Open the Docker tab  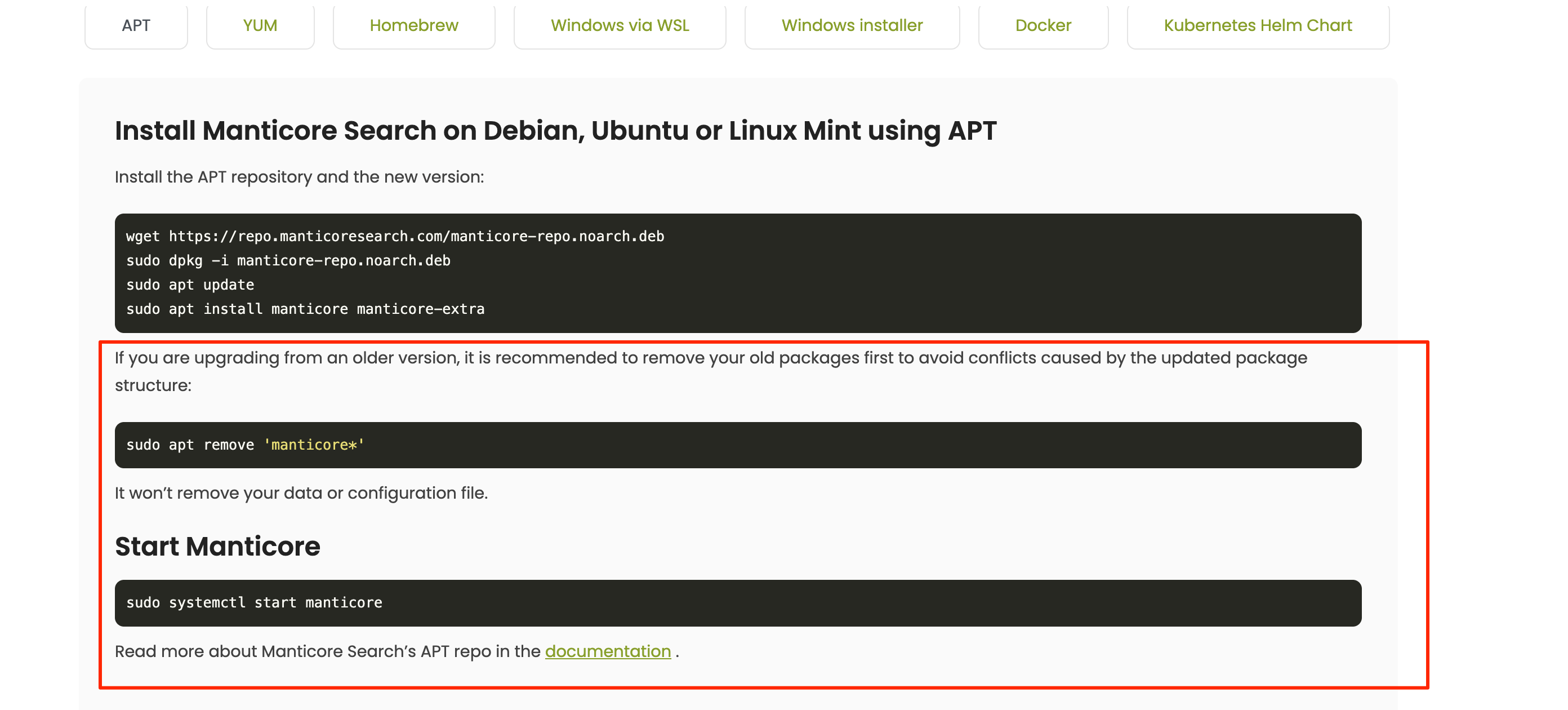click(x=1043, y=25)
